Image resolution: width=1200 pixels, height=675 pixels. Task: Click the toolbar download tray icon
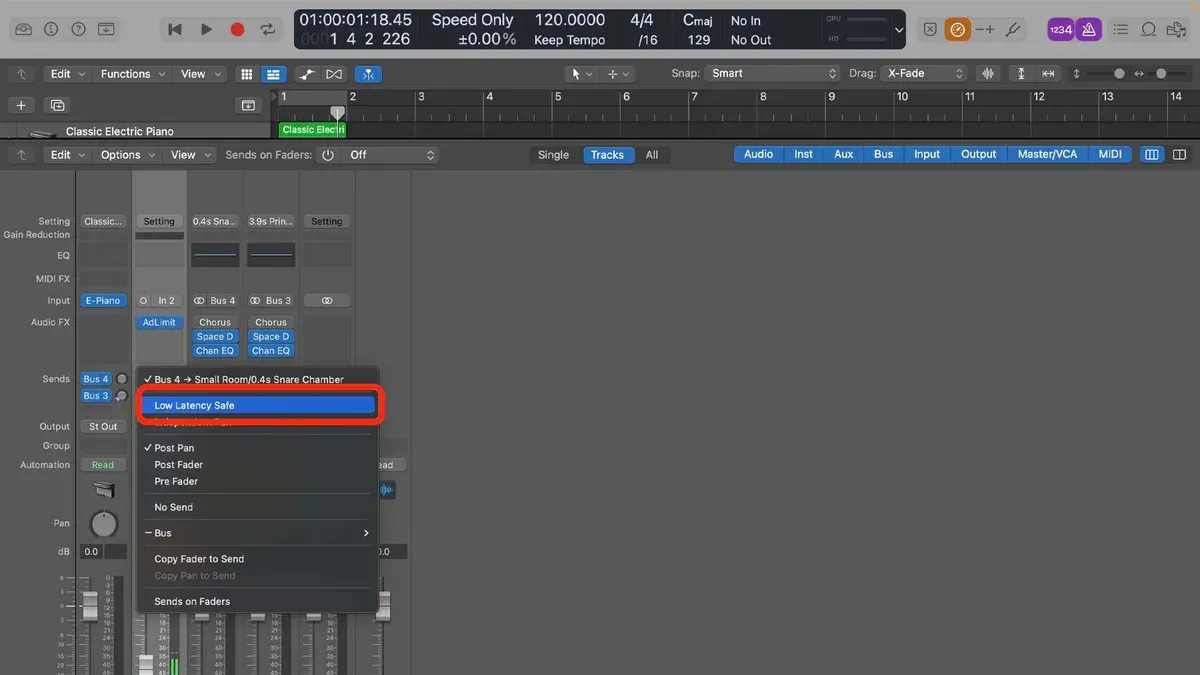[106, 30]
